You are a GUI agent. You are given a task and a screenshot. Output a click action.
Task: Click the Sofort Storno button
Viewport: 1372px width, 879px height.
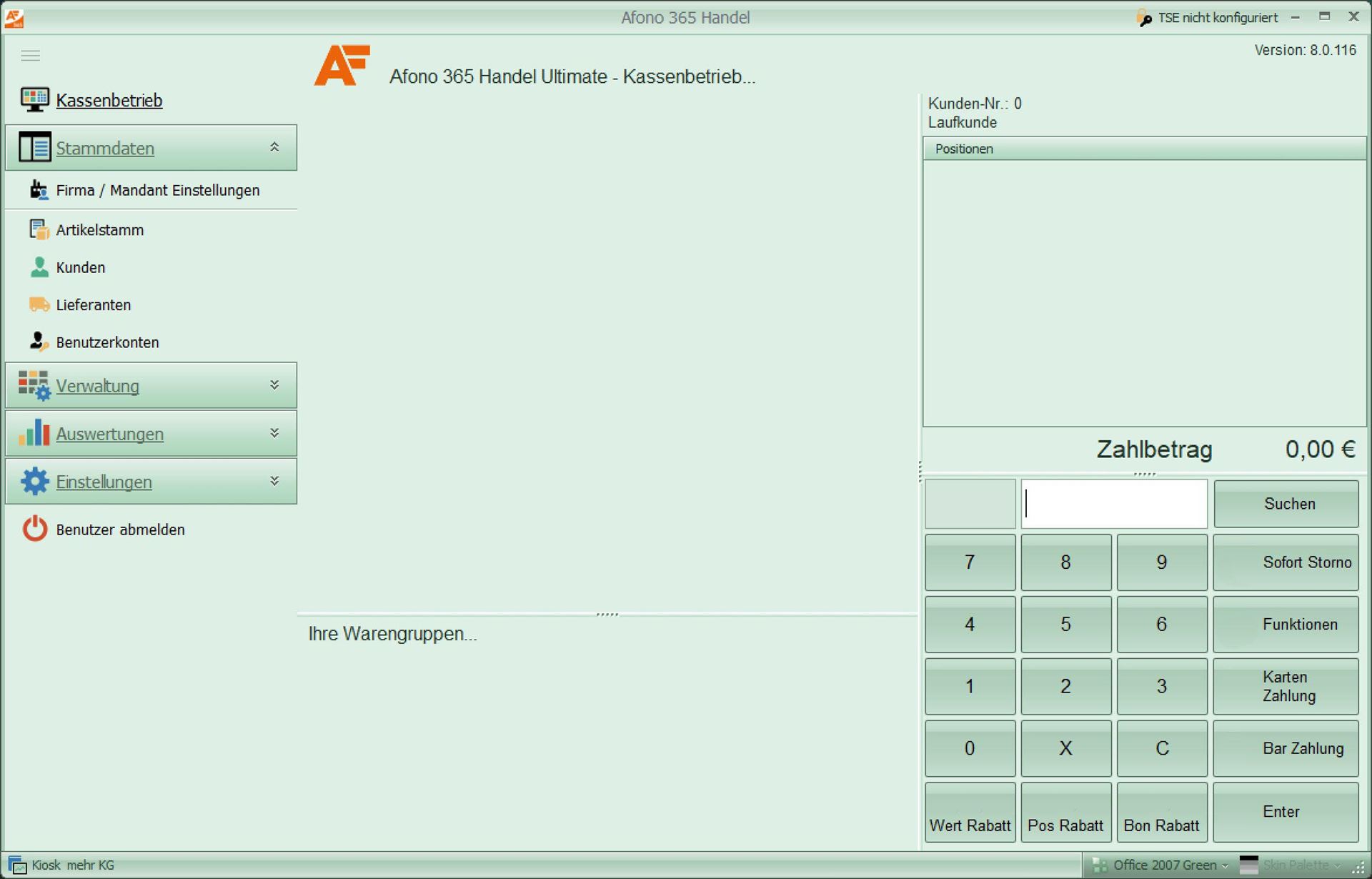coord(1286,562)
